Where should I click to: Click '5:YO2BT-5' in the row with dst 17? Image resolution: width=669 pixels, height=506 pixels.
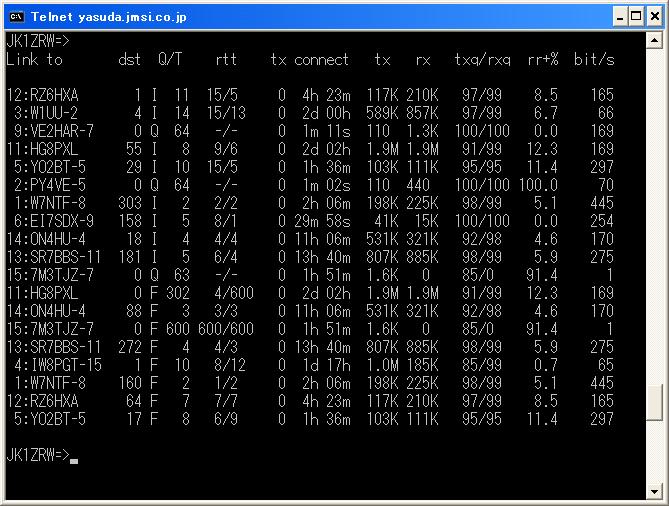50,419
